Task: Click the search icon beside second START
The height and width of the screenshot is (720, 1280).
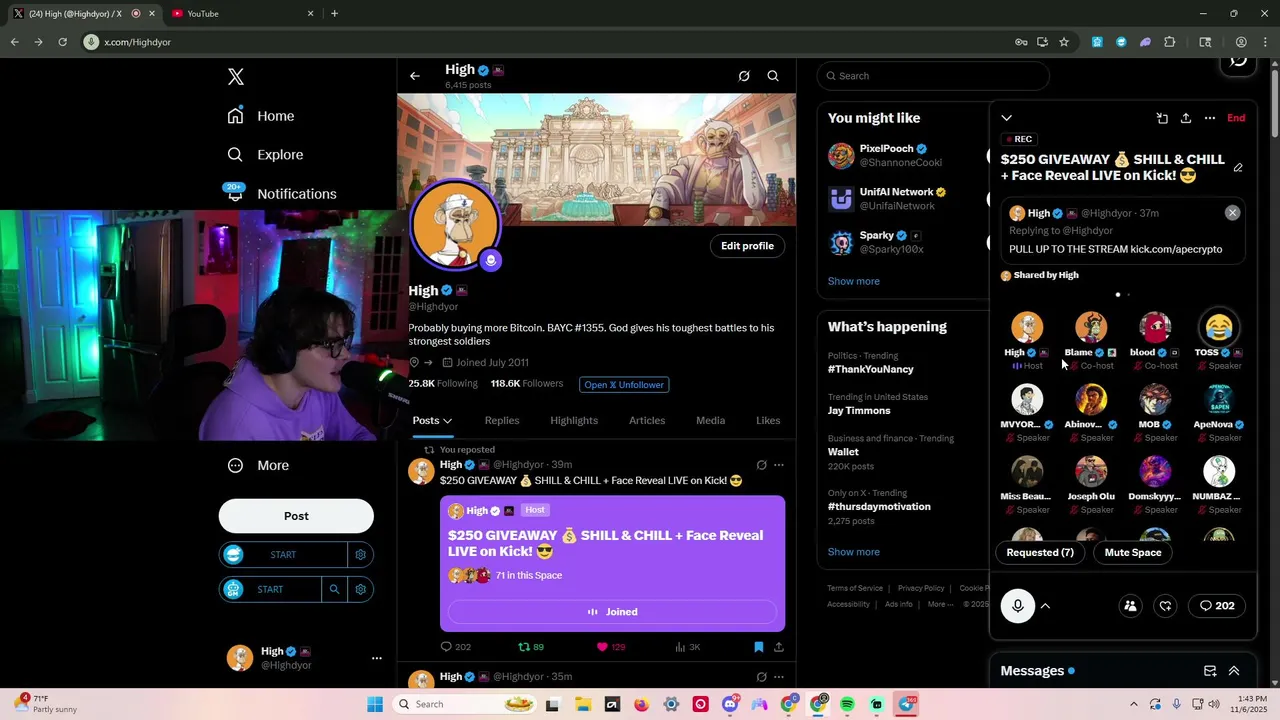Action: coord(335,590)
